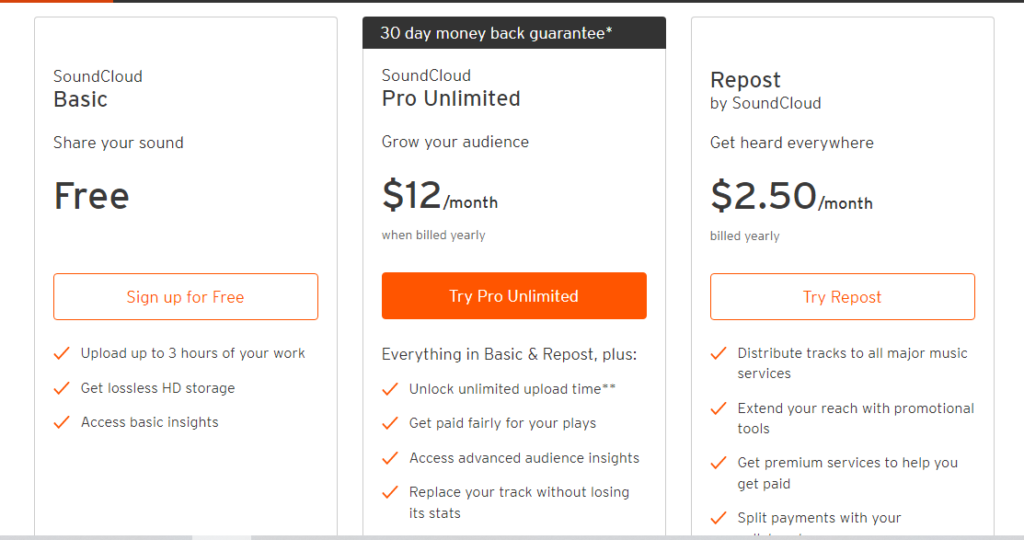Click the Try Pro Unlimited button
This screenshot has height=540, width=1024.
tap(514, 296)
